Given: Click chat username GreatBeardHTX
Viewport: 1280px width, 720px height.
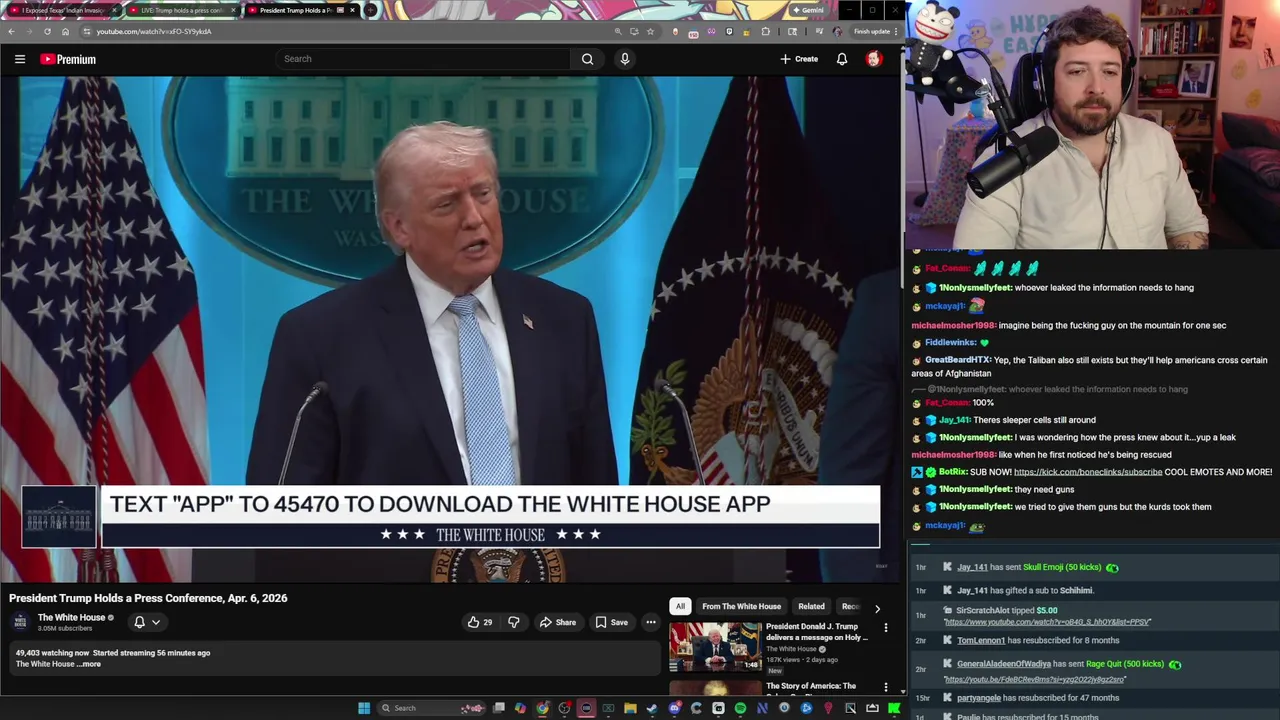Looking at the screenshot, I should pos(957,360).
